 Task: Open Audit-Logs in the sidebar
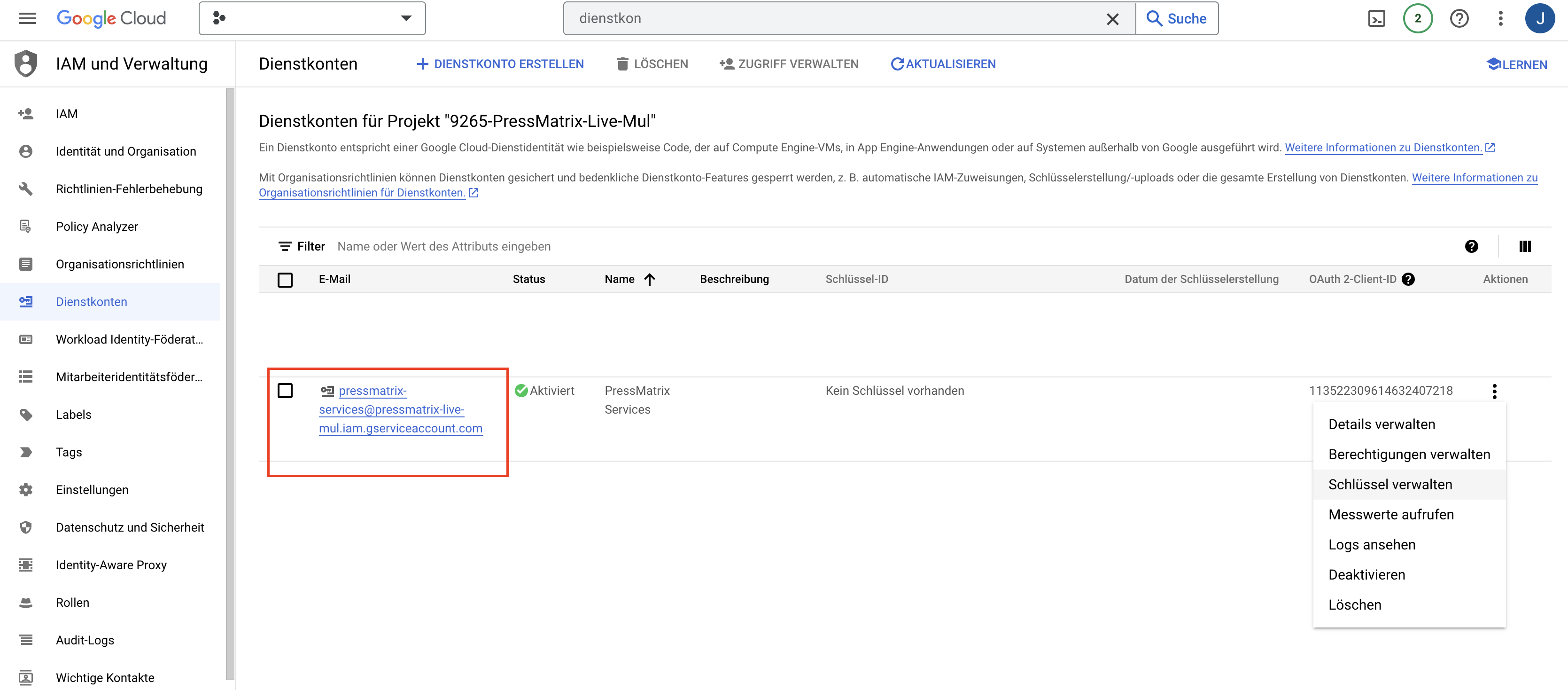pos(110,640)
